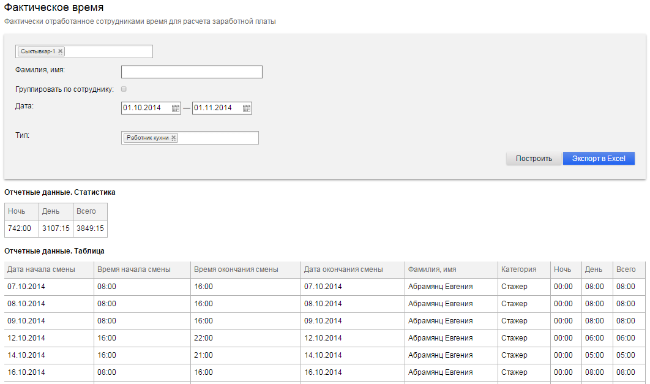Image resolution: width=650 pixels, height=384 pixels.
Task: Click the location tag field containing Сыктывкар-1
Action: 84,51
